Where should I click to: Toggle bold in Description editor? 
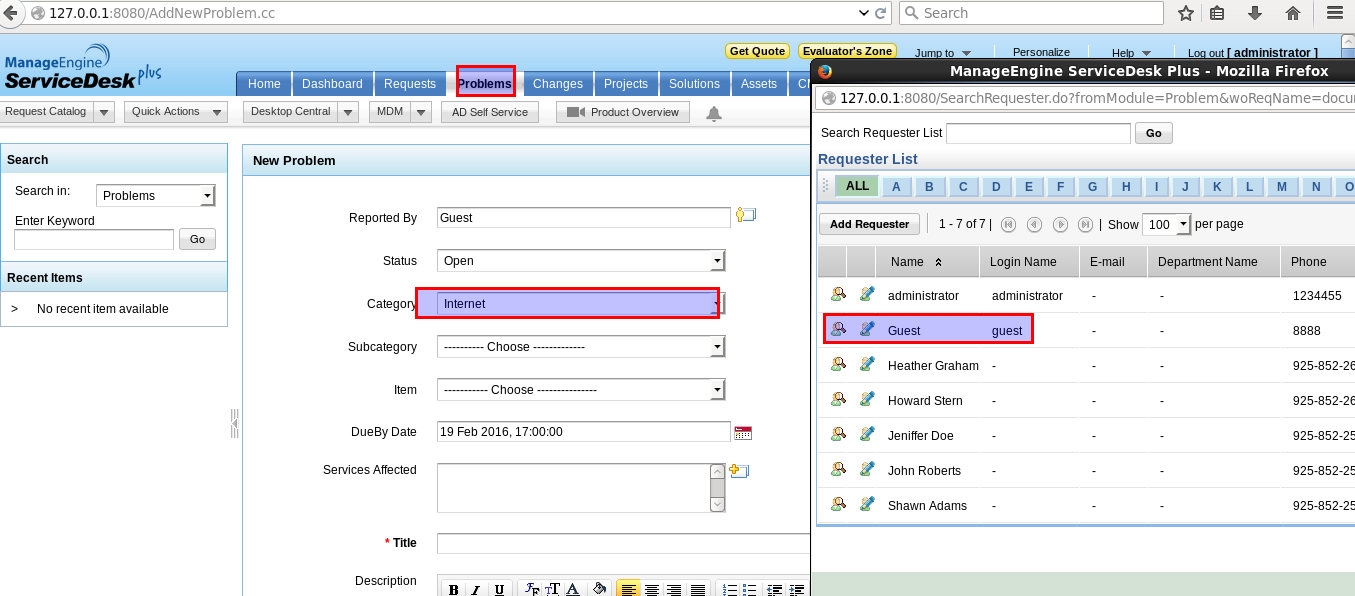click(x=453, y=589)
